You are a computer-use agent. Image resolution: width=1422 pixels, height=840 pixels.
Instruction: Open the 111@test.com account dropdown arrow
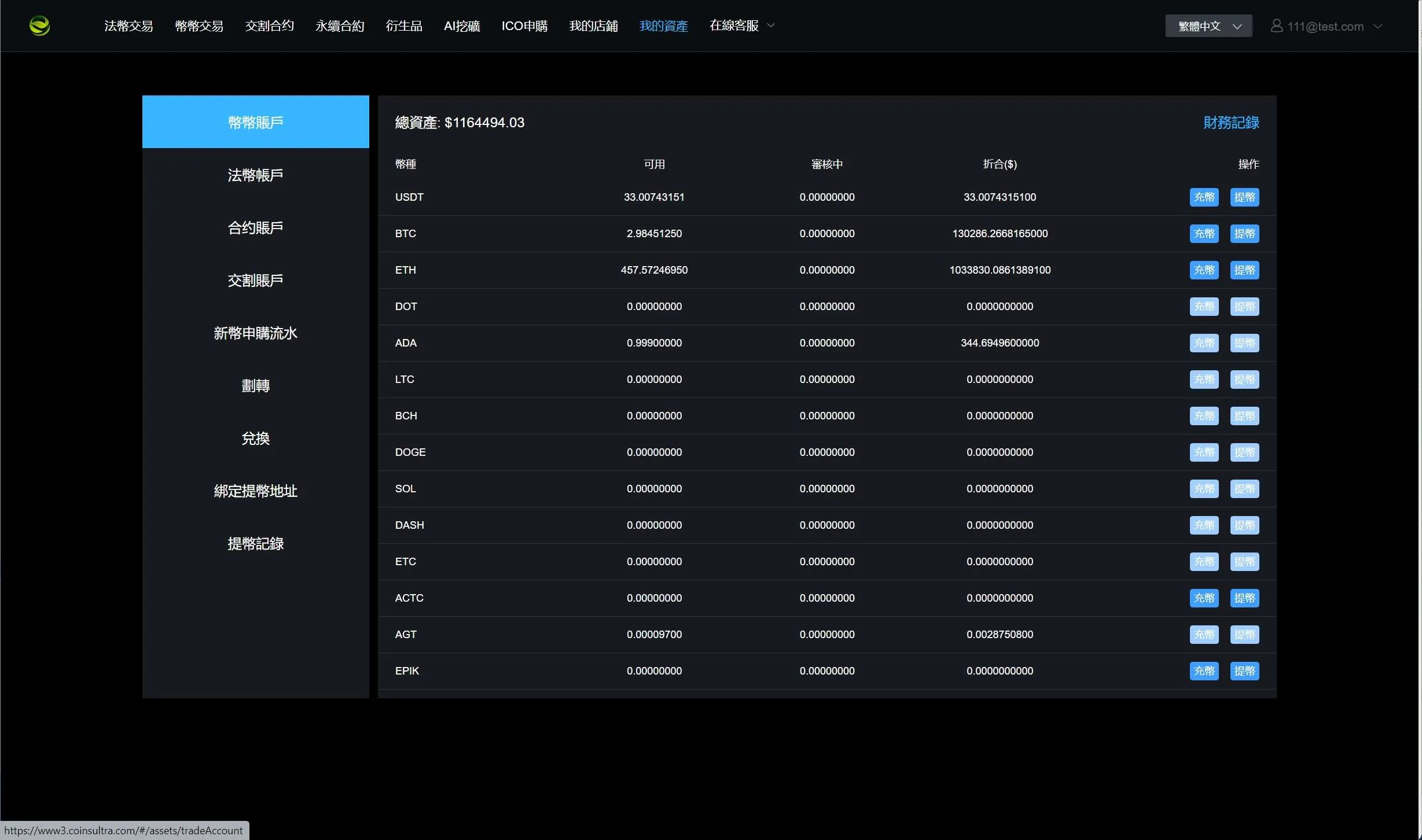click(x=1378, y=27)
